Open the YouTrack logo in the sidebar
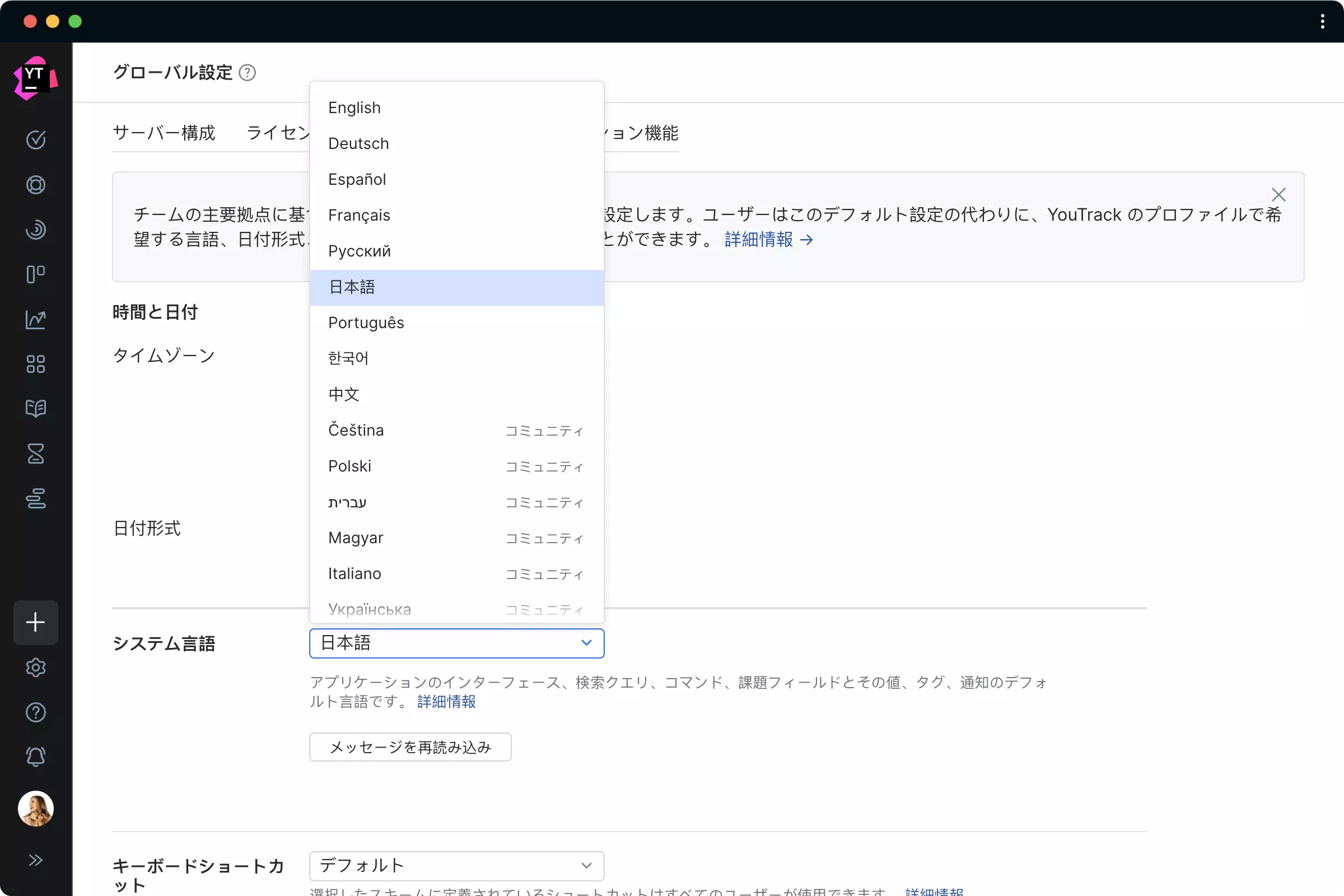 point(35,77)
